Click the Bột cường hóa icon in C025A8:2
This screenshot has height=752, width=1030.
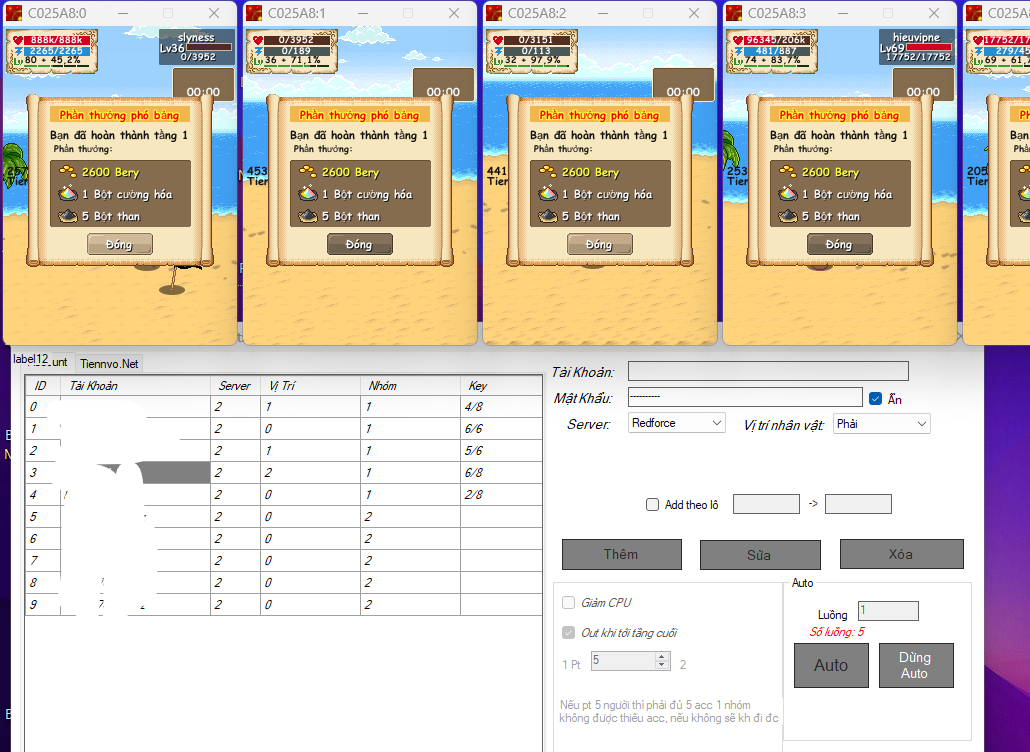tap(548, 194)
